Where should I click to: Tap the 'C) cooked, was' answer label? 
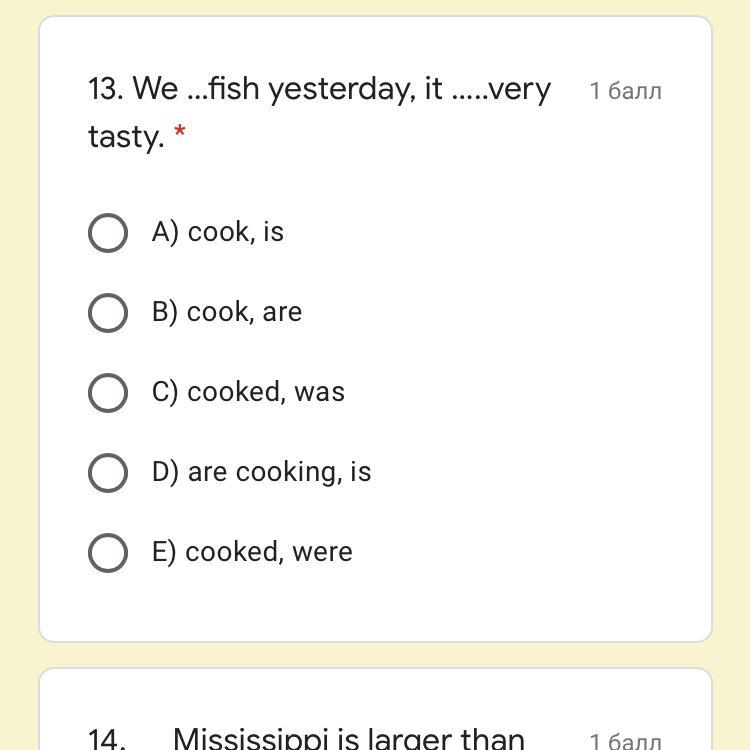(248, 392)
